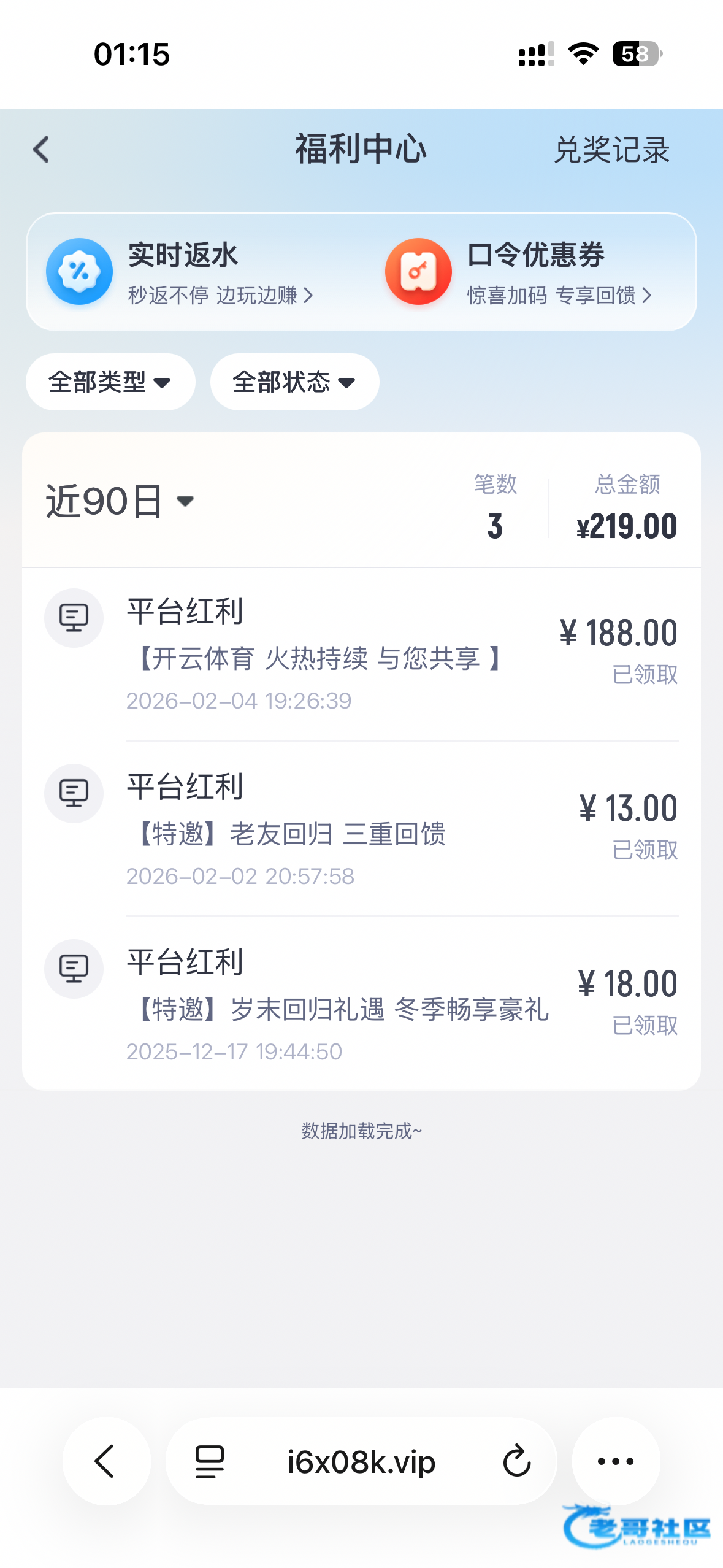Viewport: 723px width, 1568px height.
Task: Tap the tabs icon left of URL
Action: click(209, 1461)
